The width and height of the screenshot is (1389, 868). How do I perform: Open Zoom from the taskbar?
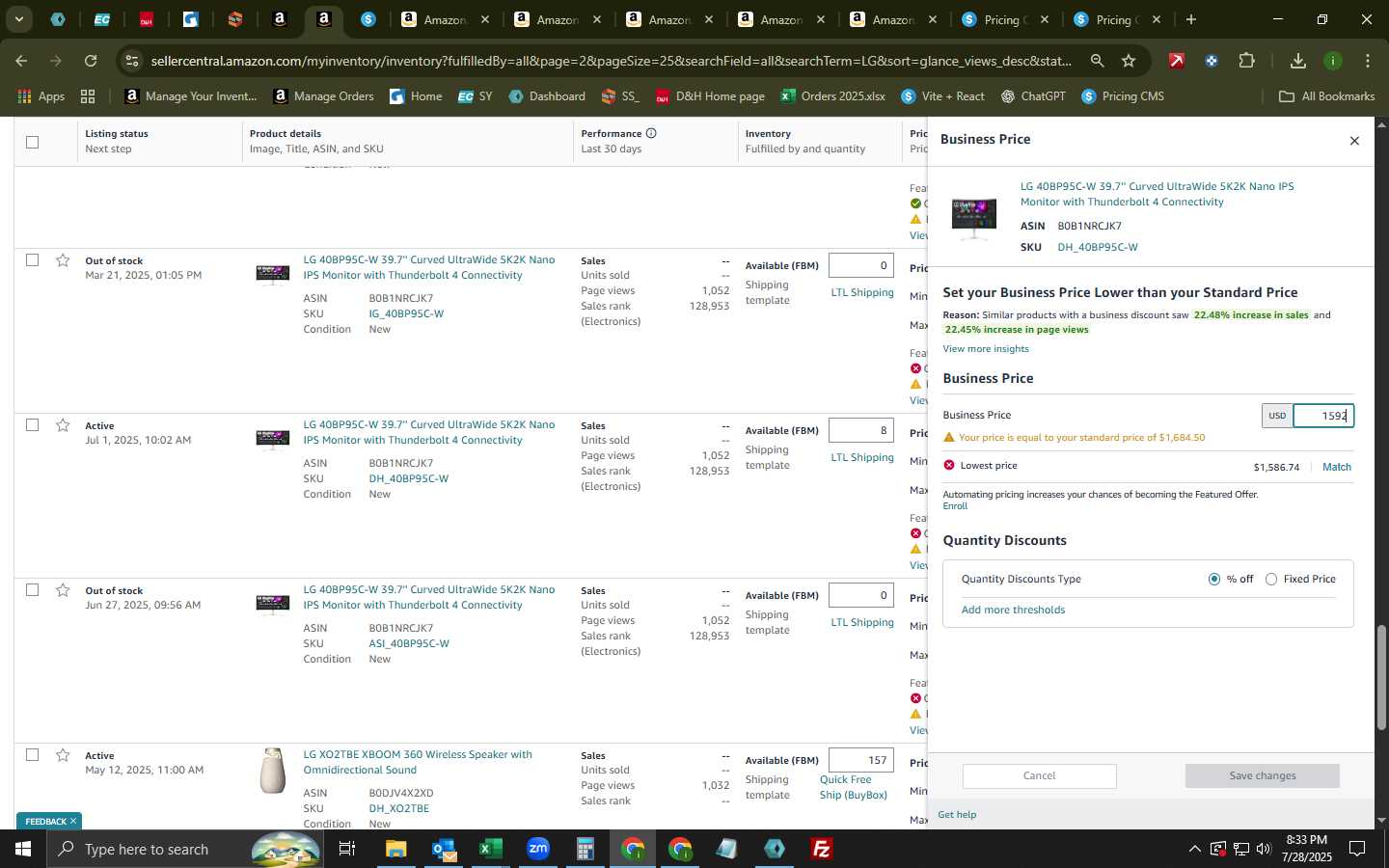point(537,849)
